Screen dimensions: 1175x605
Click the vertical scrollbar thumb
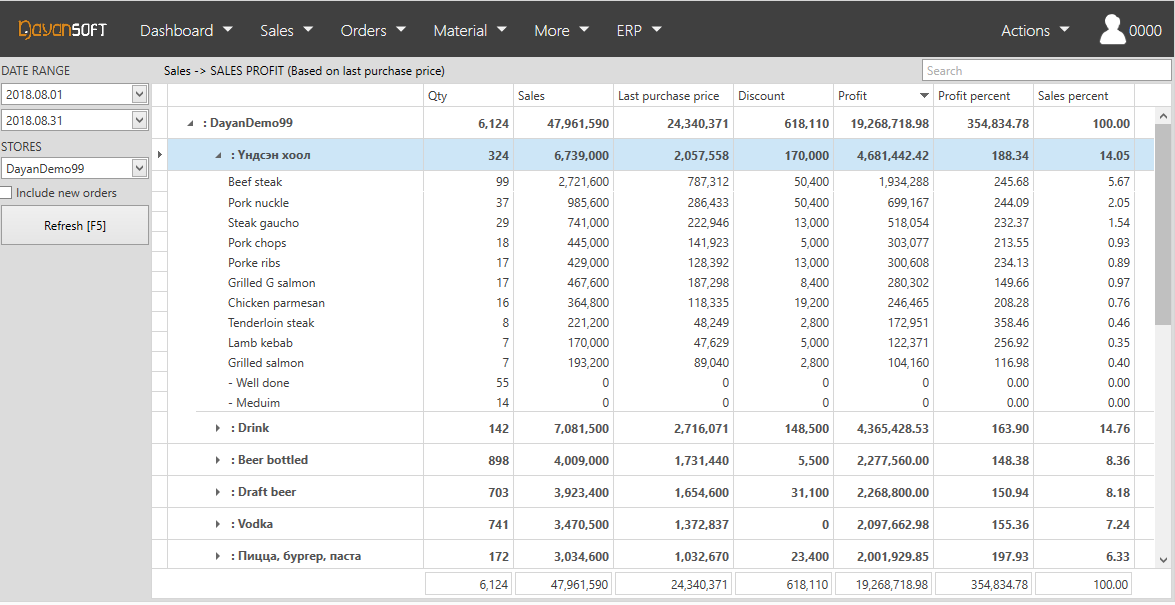tap(1163, 224)
